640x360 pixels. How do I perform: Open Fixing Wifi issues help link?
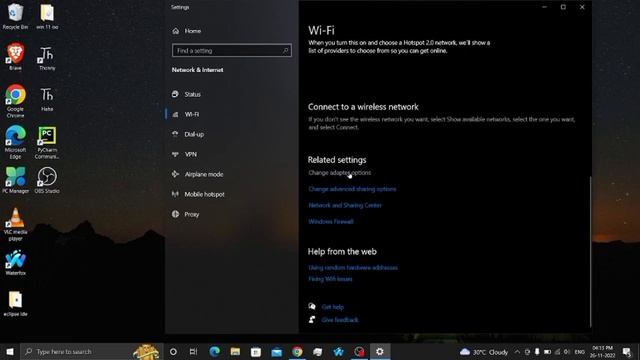click(x=330, y=279)
